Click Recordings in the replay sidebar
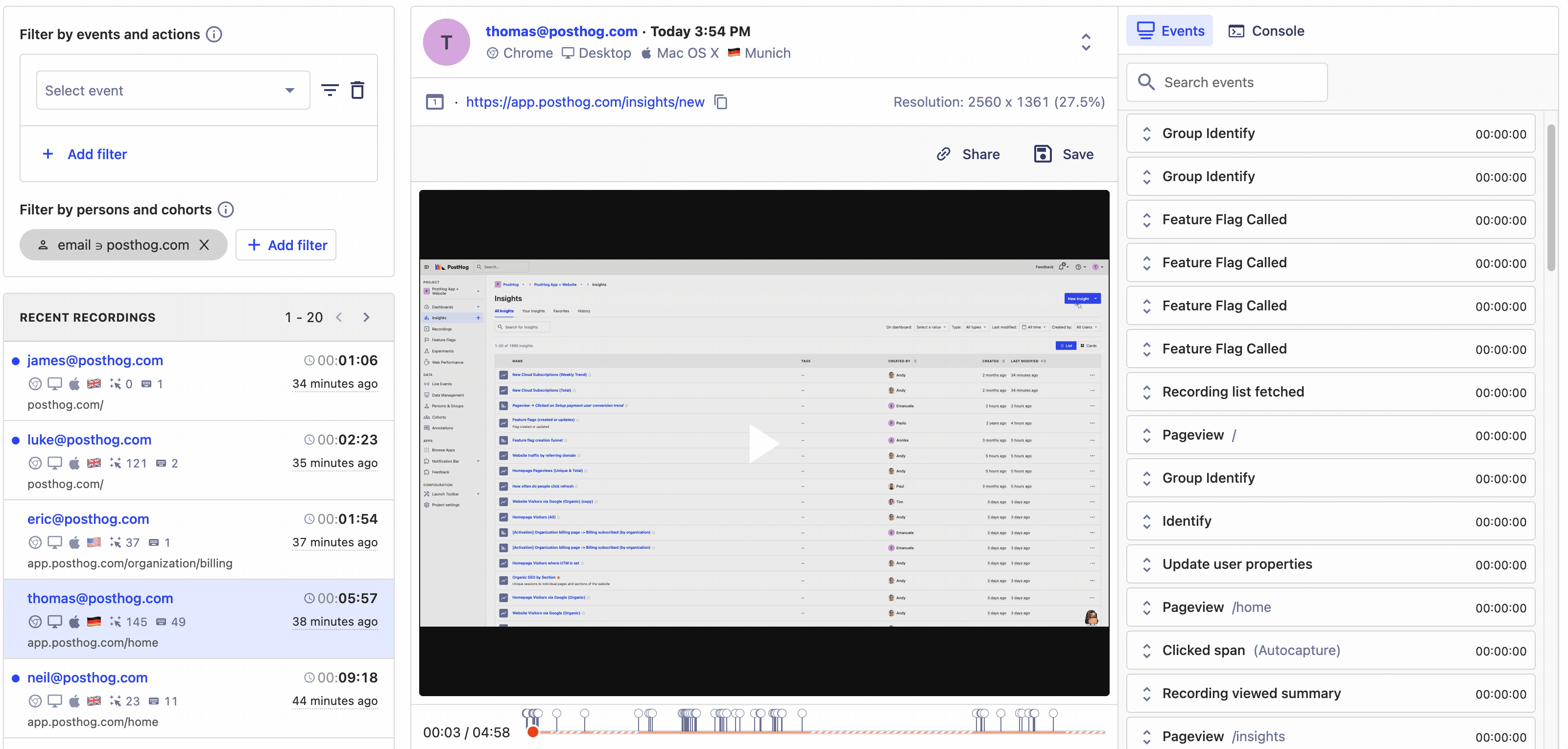1568x749 pixels. (x=441, y=329)
